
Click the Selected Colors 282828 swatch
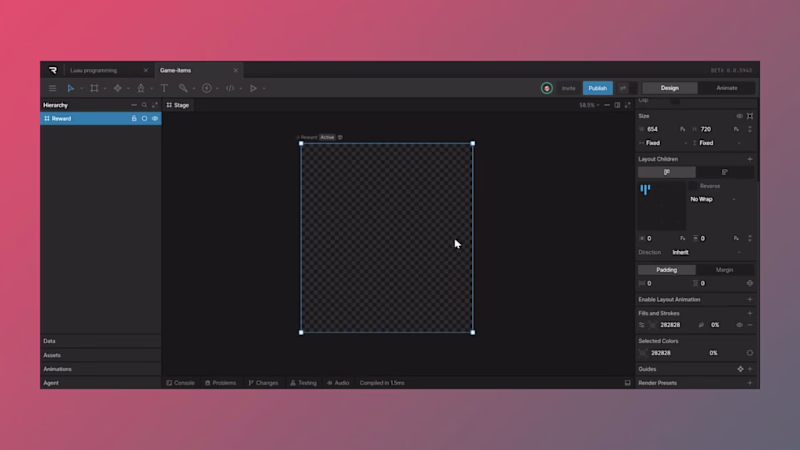[x=643, y=353]
